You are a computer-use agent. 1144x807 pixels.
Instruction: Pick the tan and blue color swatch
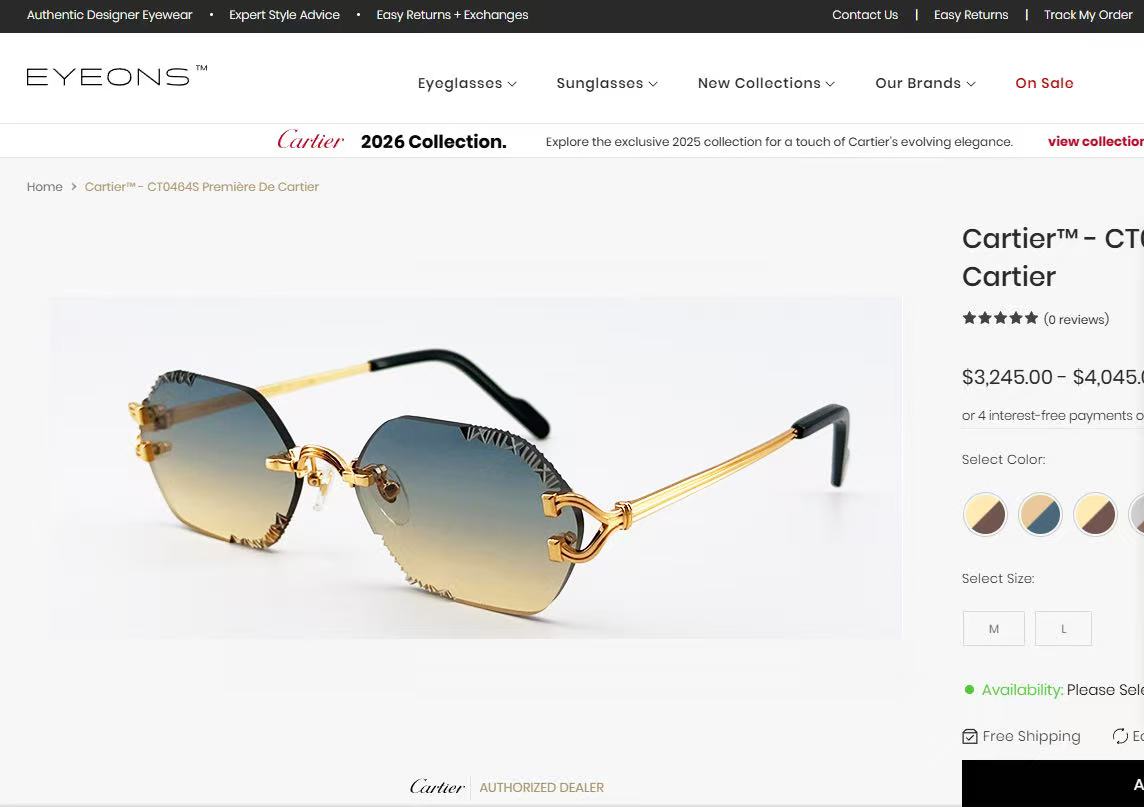(1040, 514)
